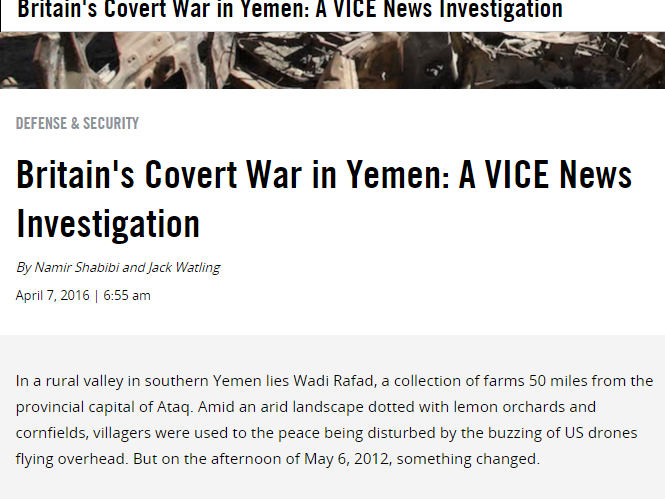Click the word Ataq in the paragraph
The height and width of the screenshot is (499, 665).
[x=173, y=407]
